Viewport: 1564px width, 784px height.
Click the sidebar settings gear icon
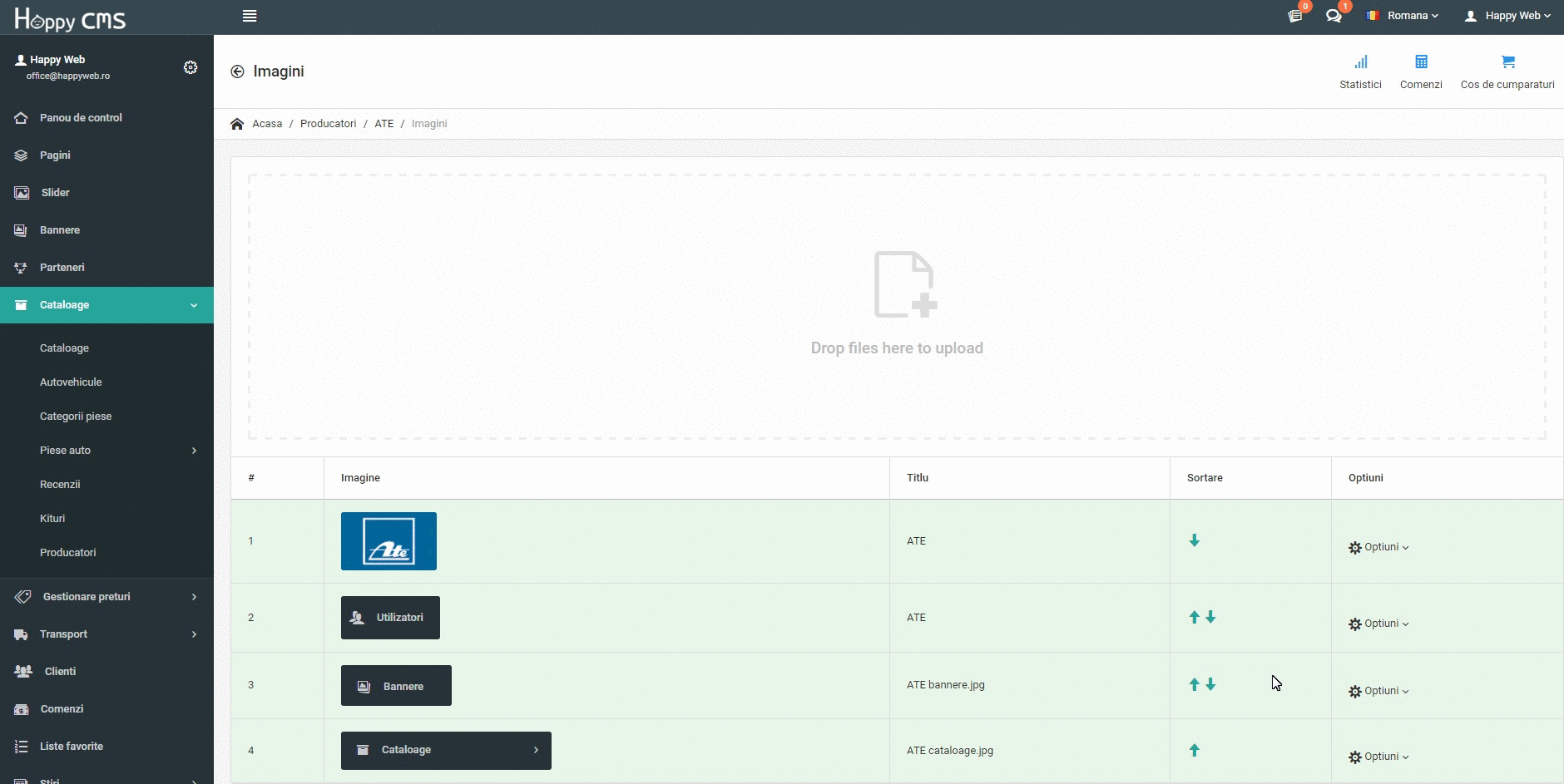(x=191, y=67)
